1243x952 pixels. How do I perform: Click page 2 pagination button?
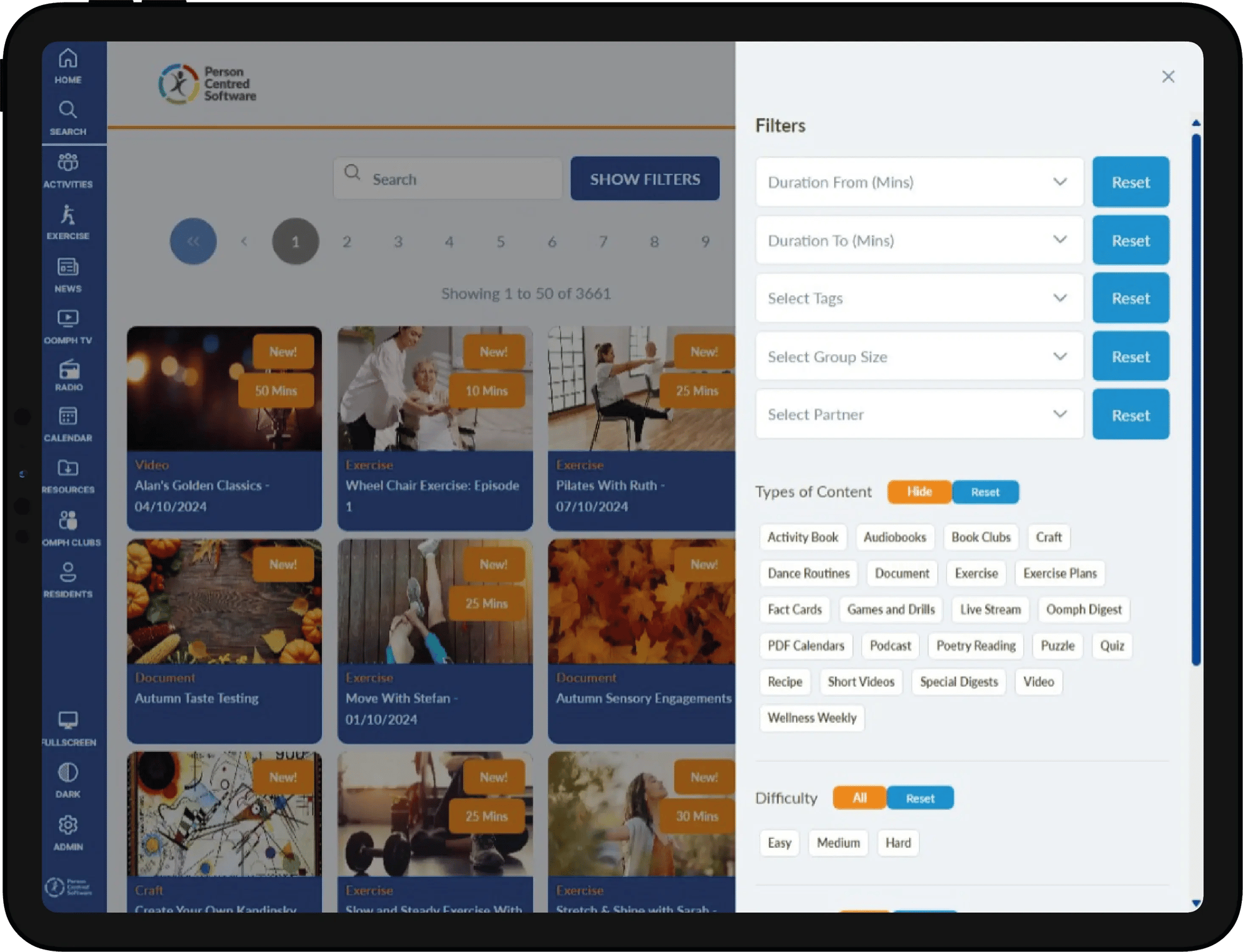pos(346,241)
